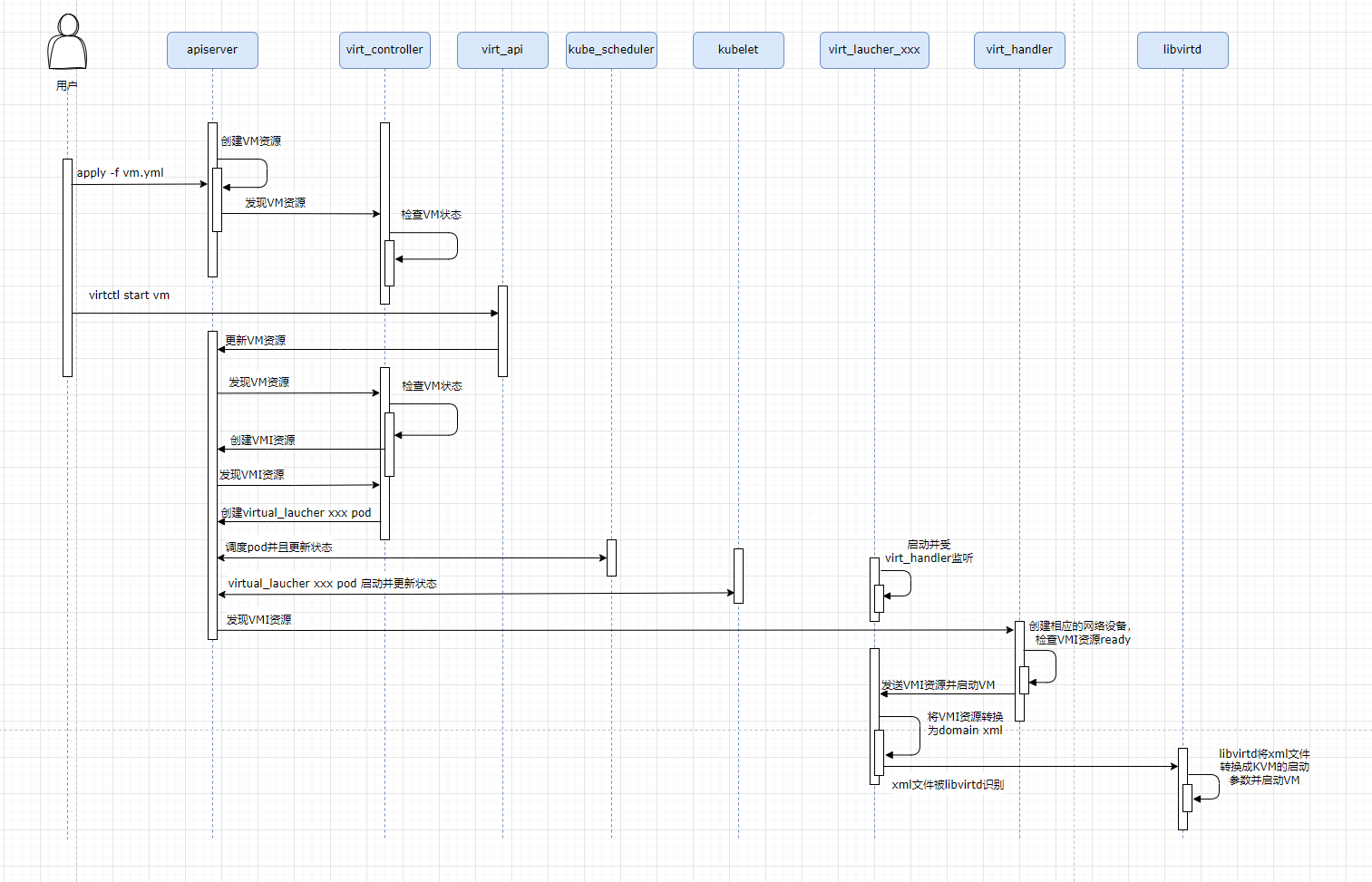This screenshot has width=1372, height=882.
Task: Click the 创建VM资源 self-call label
Action: tap(251, 141)
